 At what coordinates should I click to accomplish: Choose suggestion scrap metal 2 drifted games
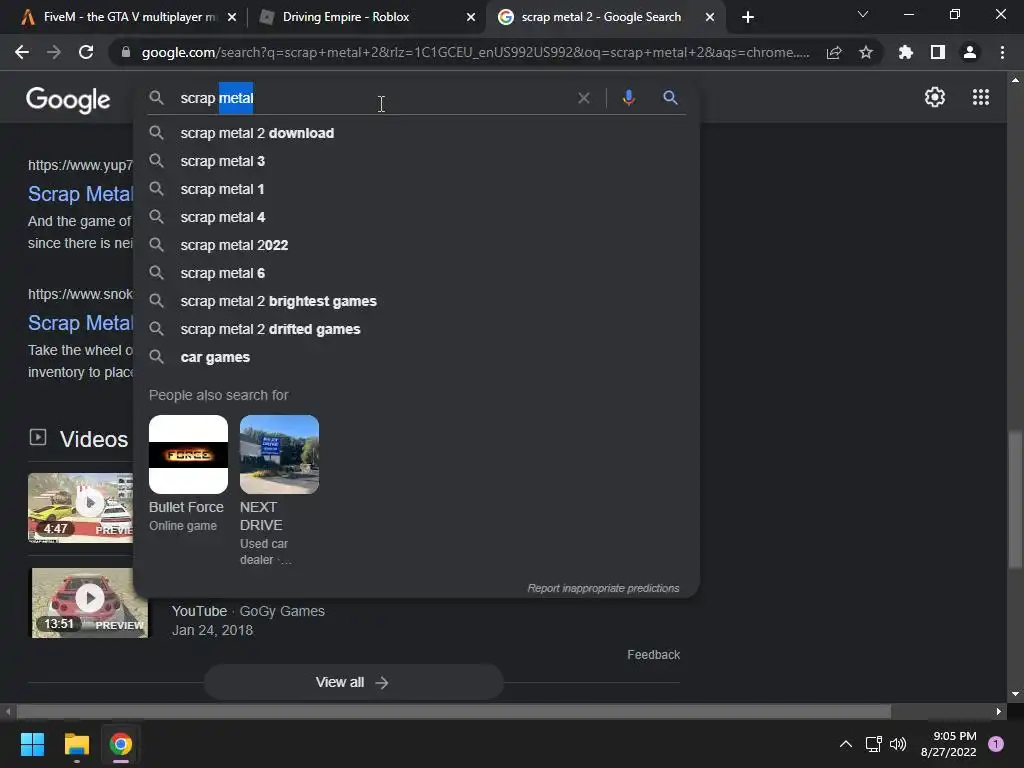point(417,330)
